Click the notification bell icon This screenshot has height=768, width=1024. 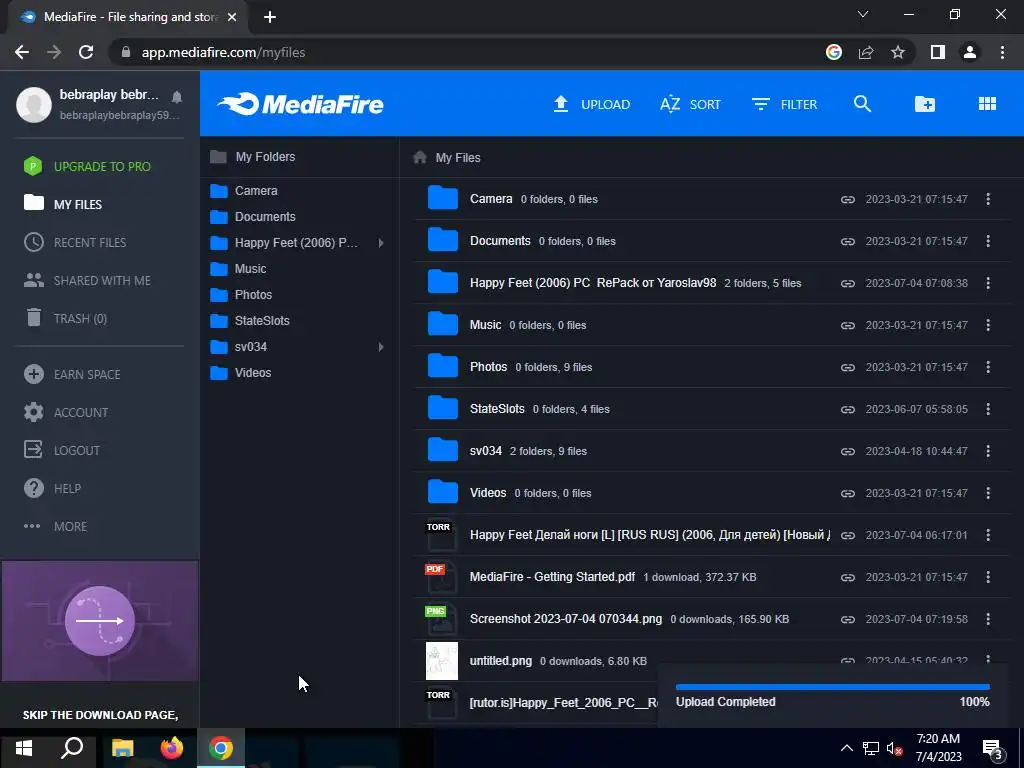pyautogui.click(x=177, y=97)
